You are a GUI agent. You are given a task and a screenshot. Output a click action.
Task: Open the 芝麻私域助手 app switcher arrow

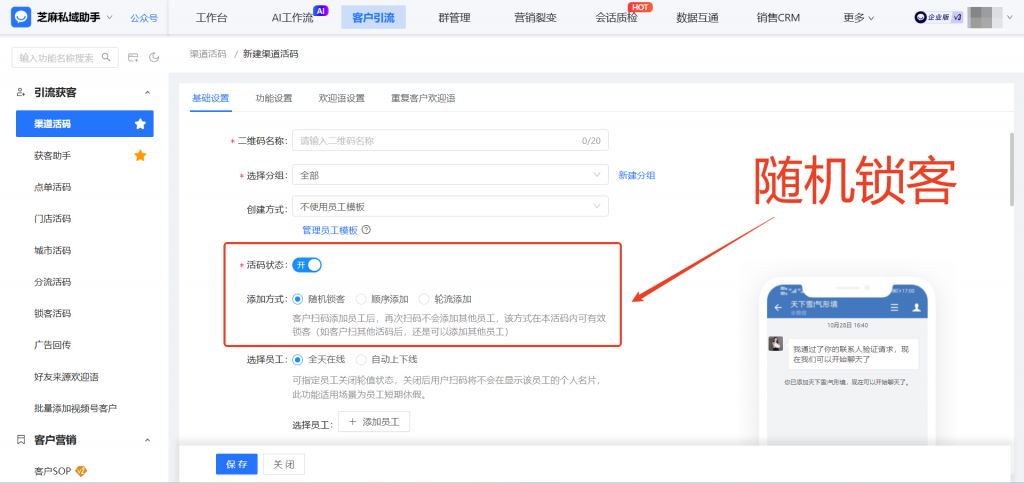click(109, 18)
